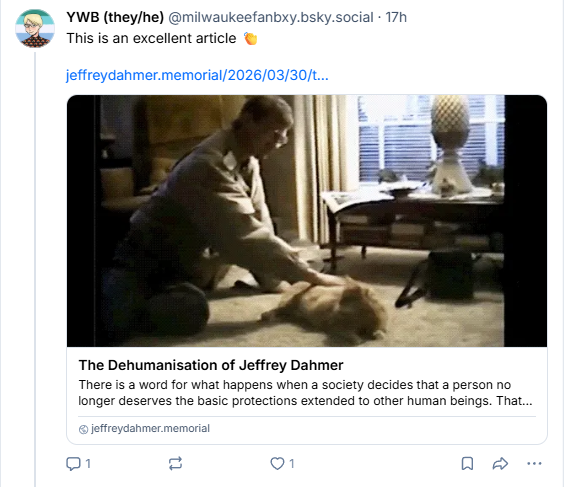Open the repost arrows menu
The width and height of the screenshot is (565, 487).
point(175,464)
